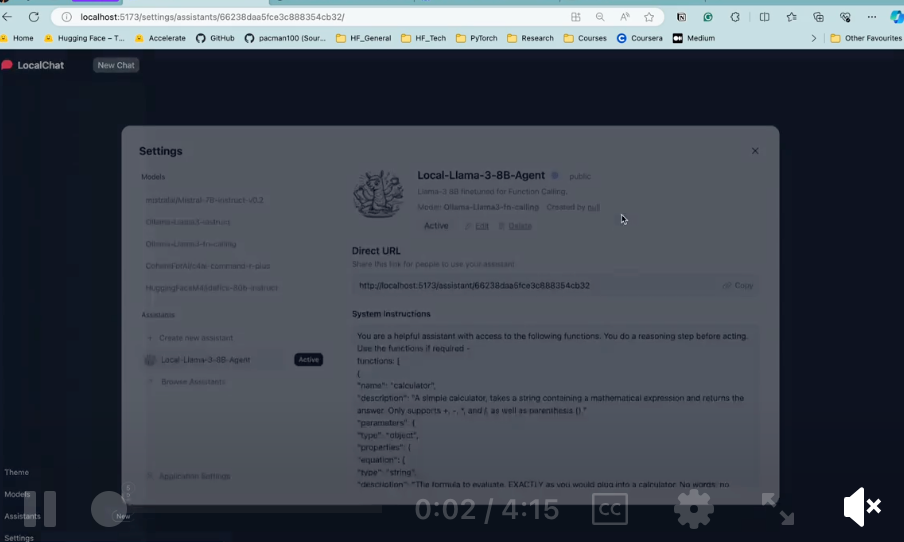This screenshot has height=542, width=904.
Task: Expand the Courses bookmark folder
Action: coord(585,38)
